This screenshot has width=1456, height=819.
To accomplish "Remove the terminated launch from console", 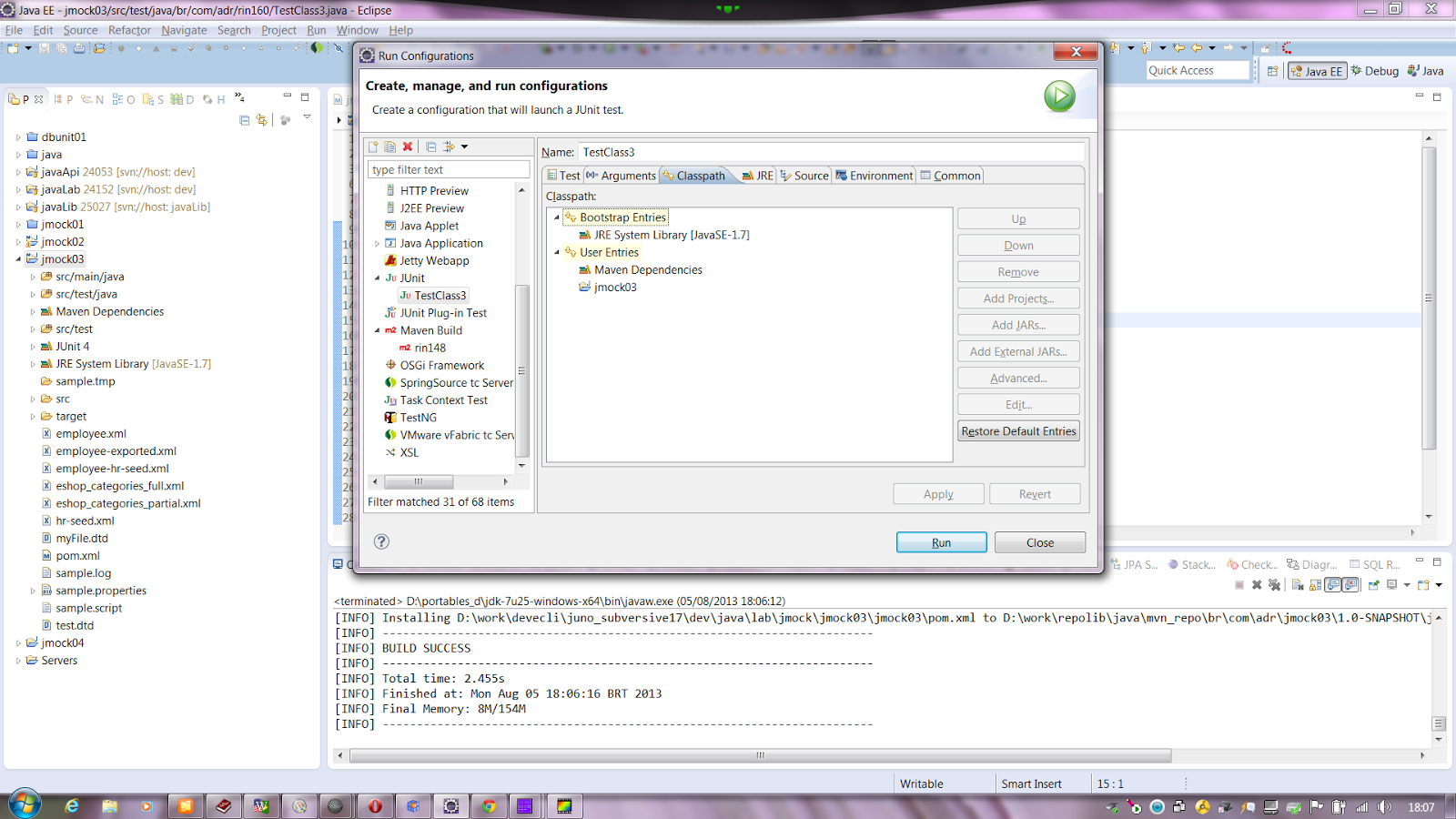I will (x=1257, y=585).
